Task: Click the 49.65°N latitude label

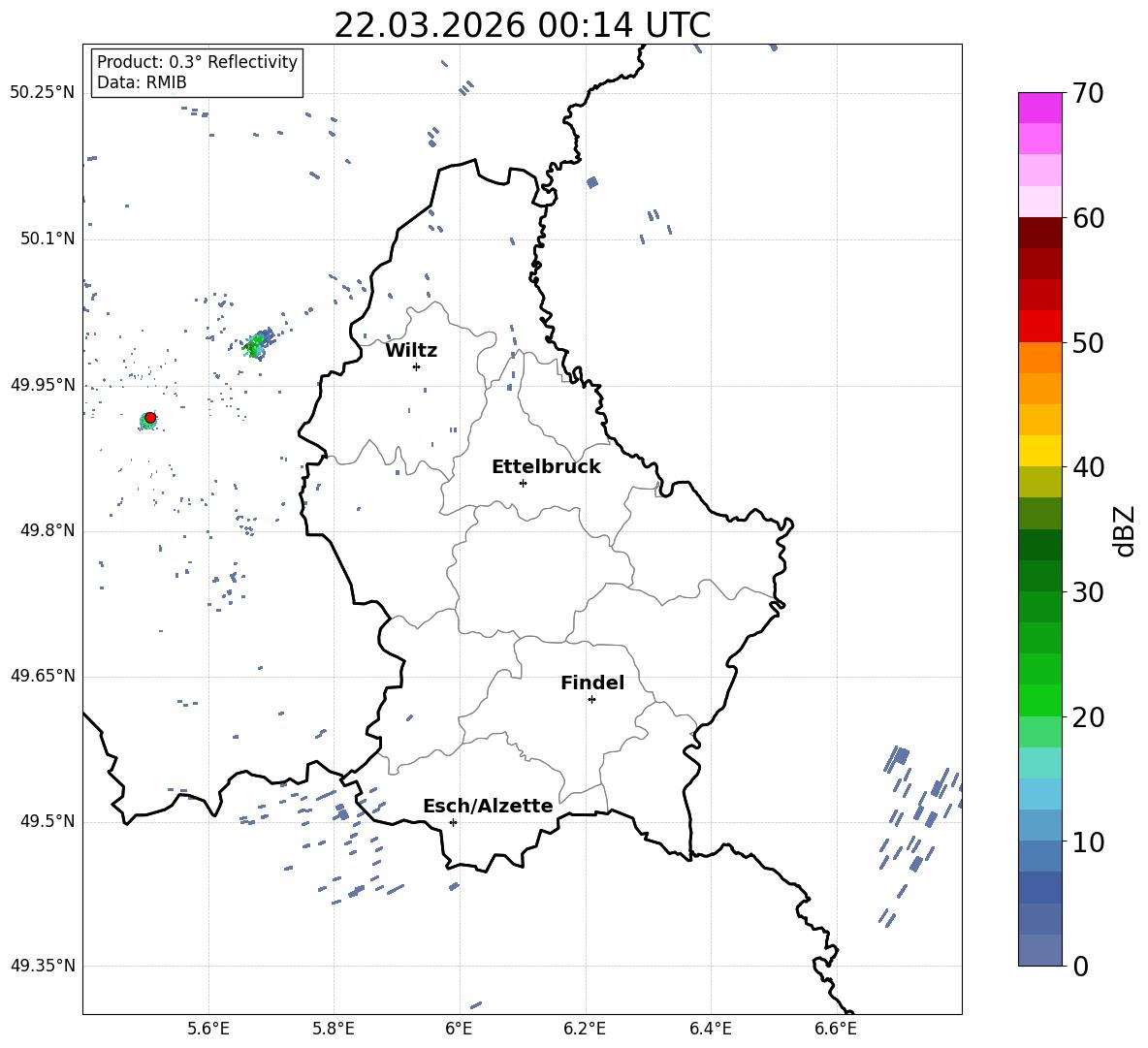Action: [x=43, y=676]
